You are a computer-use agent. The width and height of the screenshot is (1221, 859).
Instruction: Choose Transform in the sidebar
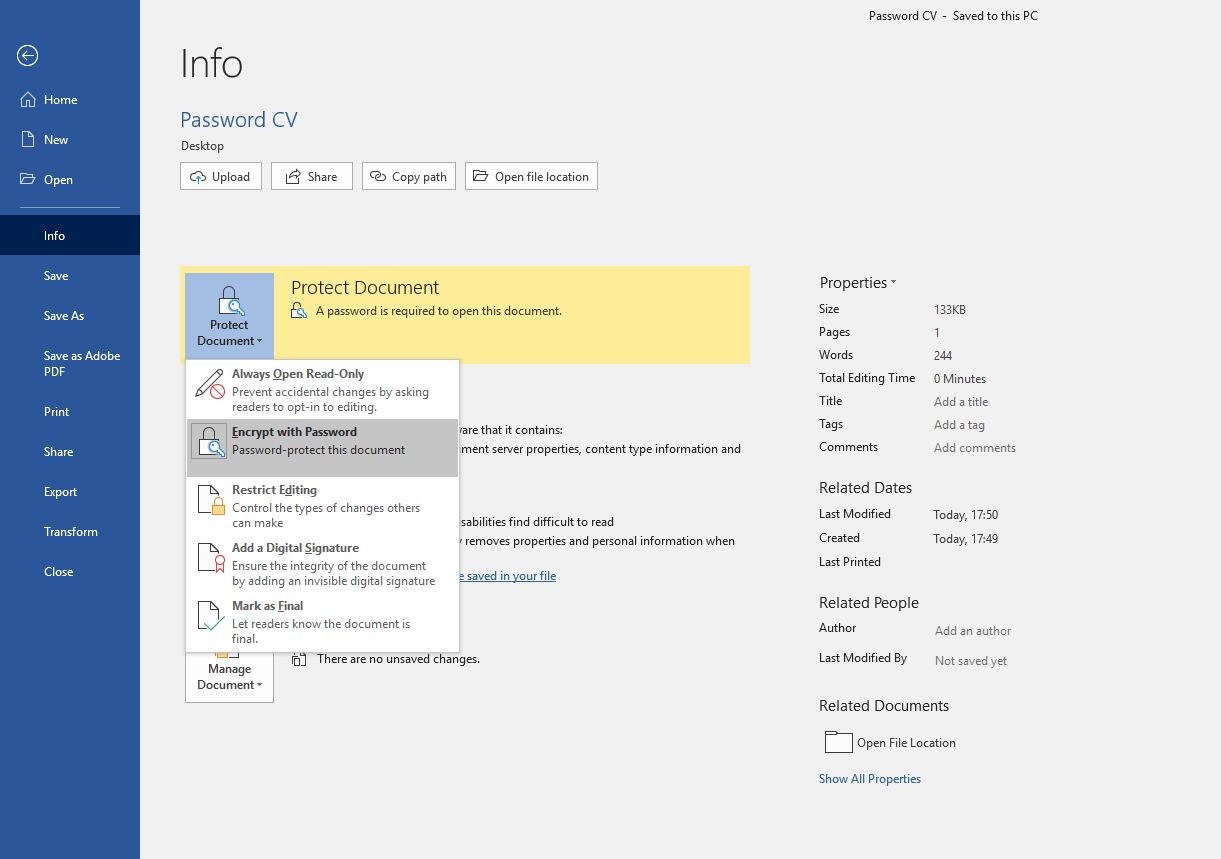click(x=70, y=532)
